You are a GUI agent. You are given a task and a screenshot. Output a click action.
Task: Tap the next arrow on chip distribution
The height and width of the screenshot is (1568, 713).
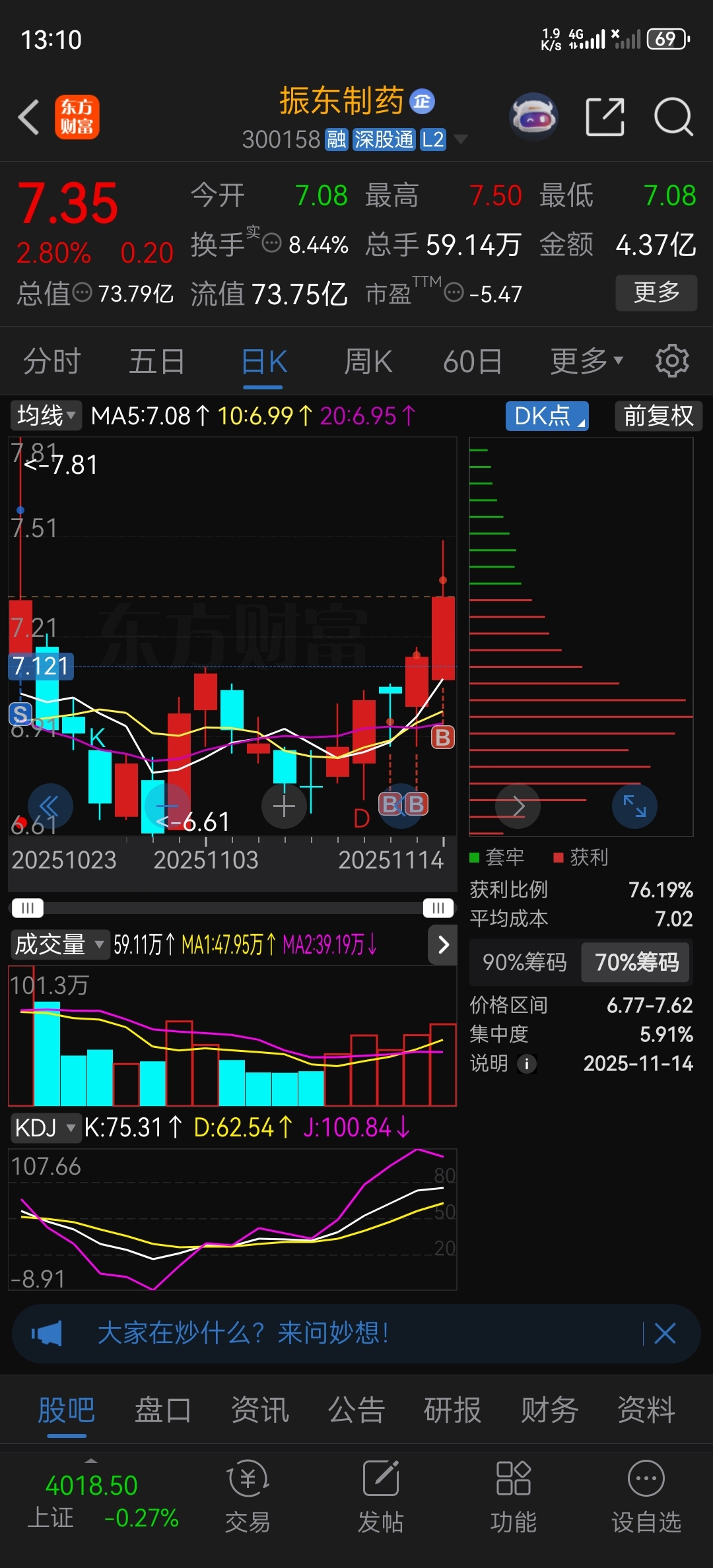(518, 806)
